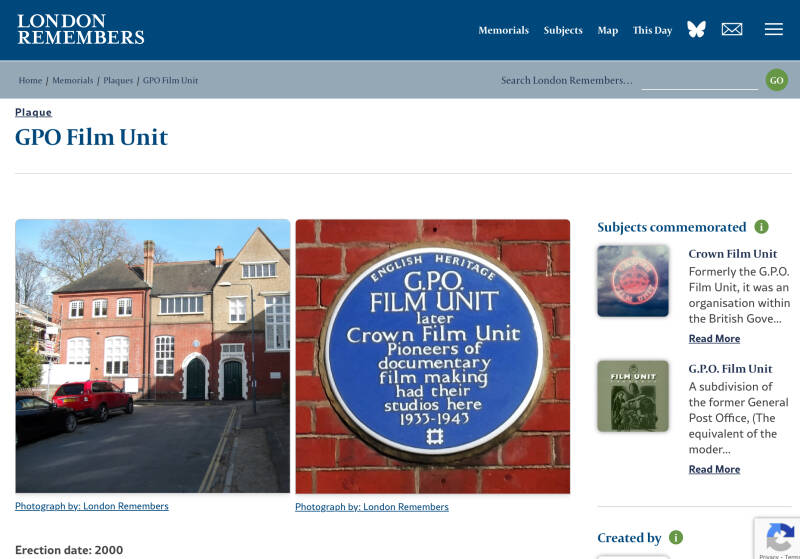Click info icon beside Subjects commemorated
800x559 pixels.
pos(761,226)
